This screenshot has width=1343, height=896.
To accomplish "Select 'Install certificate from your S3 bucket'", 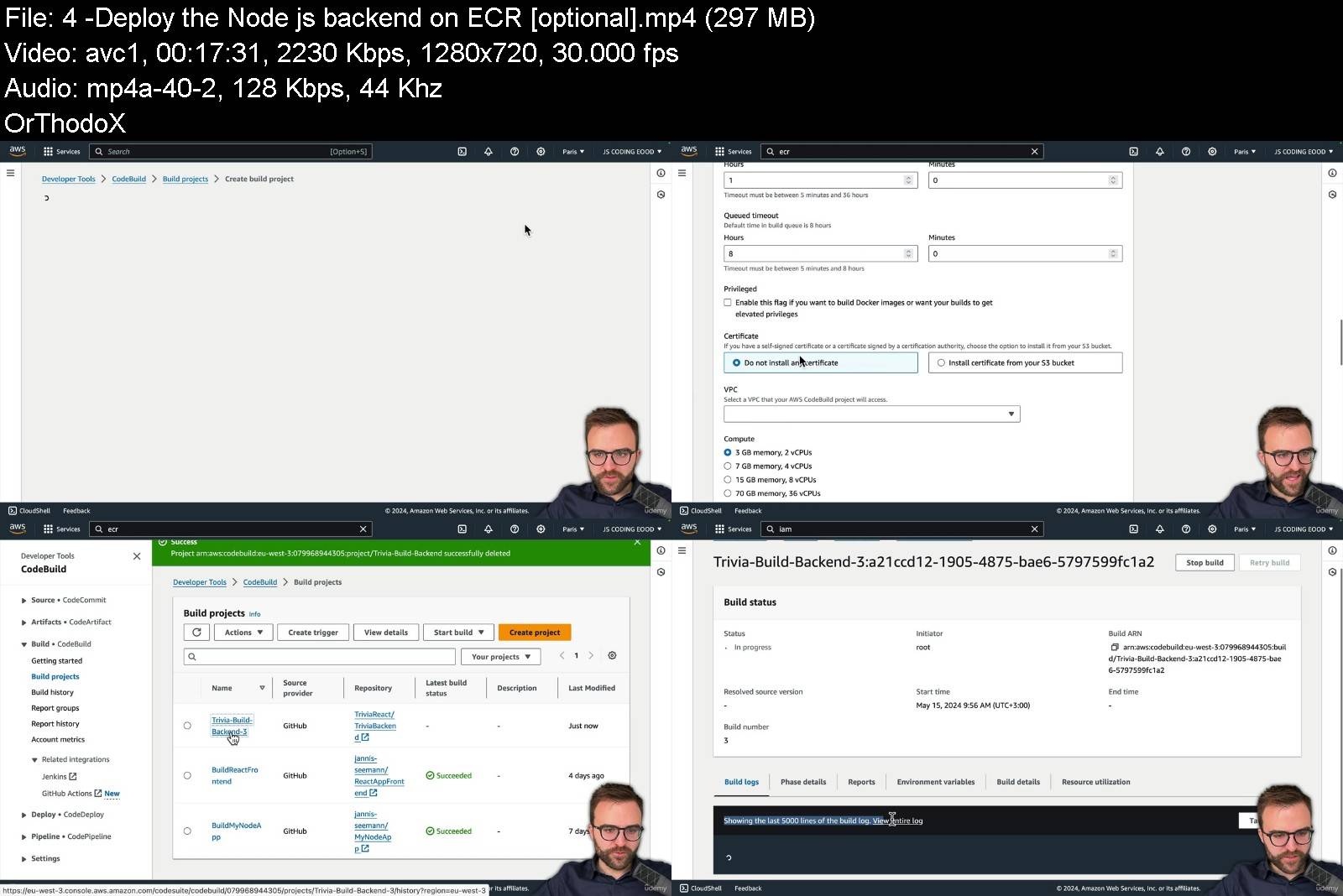I will [x=1025, y=362].
